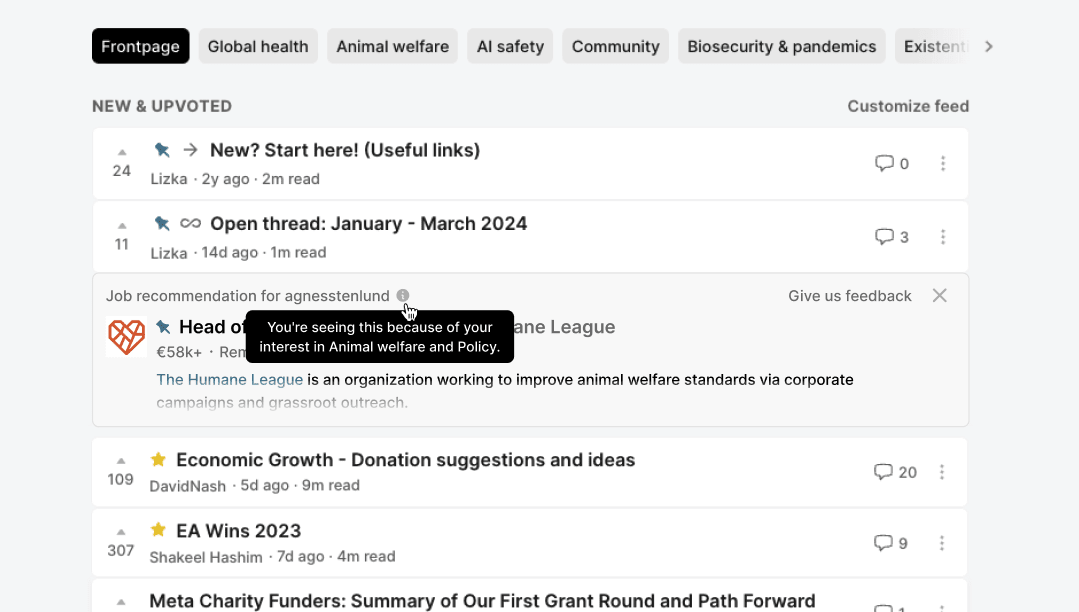Click The Humane League heart logo
1079x612 pixels.
click(x=126, y=337)
